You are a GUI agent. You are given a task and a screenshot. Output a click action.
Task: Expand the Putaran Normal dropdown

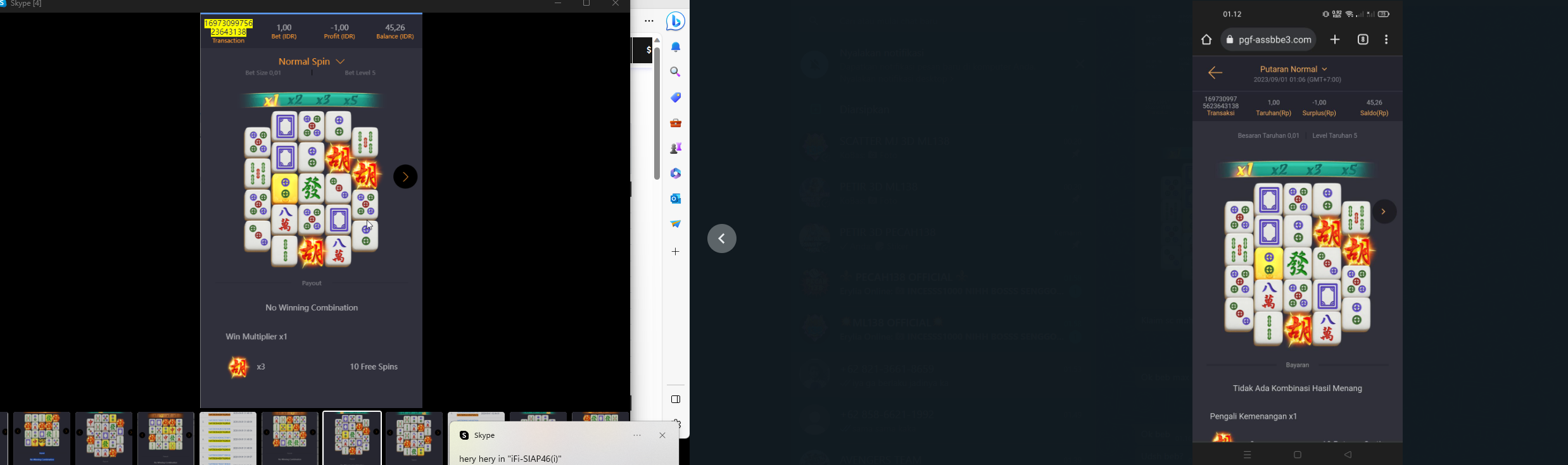pyautogui.click(x=1294, y=69)
